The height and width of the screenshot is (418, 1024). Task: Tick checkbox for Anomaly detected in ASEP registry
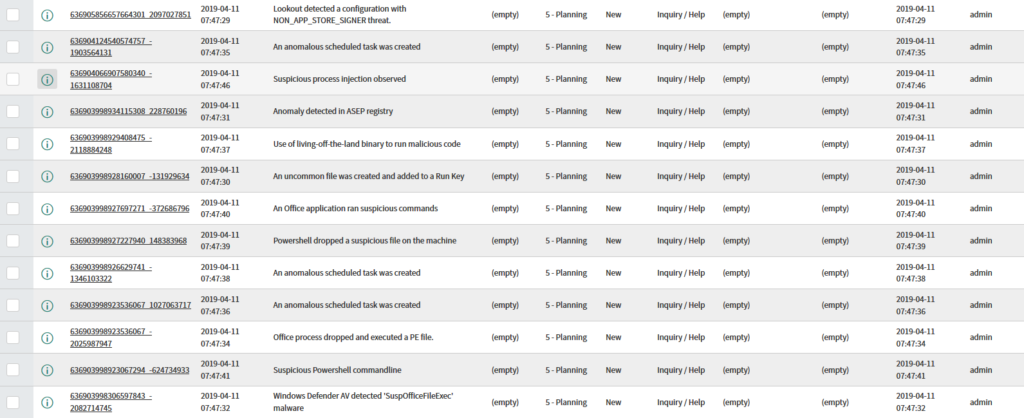click(x=13, y=112)
